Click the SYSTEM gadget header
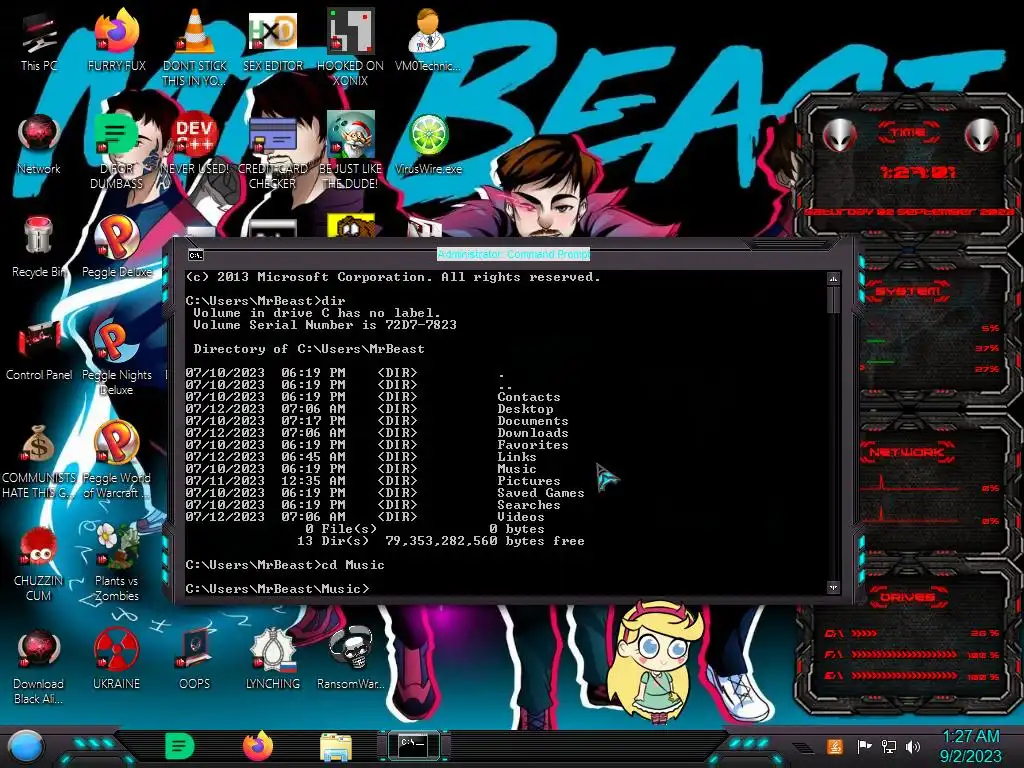This screenshot has height=768, width=1024. [x=908, y=291]
